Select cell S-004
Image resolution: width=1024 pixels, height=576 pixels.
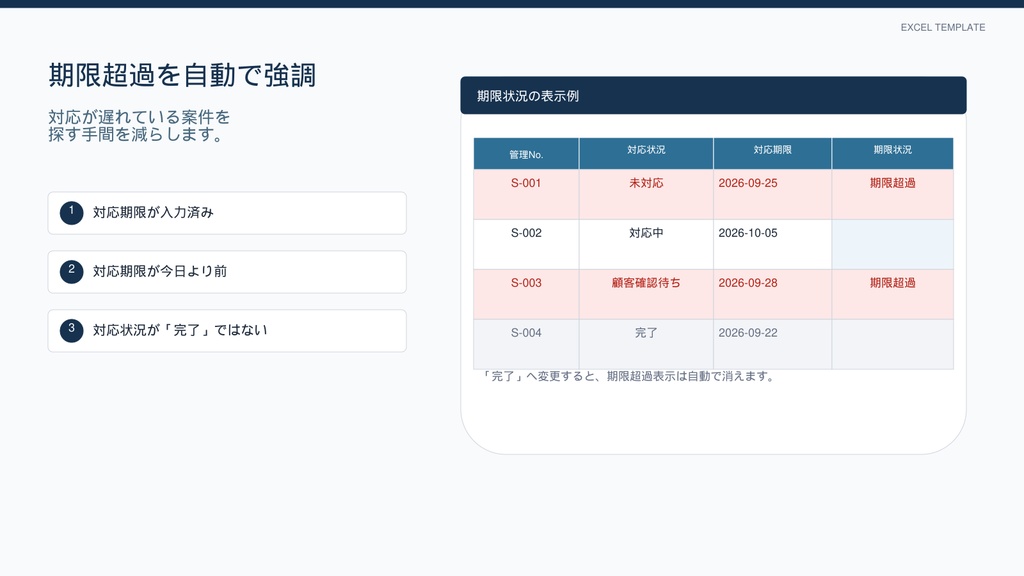pyautogui.click(x=526, y=344)
